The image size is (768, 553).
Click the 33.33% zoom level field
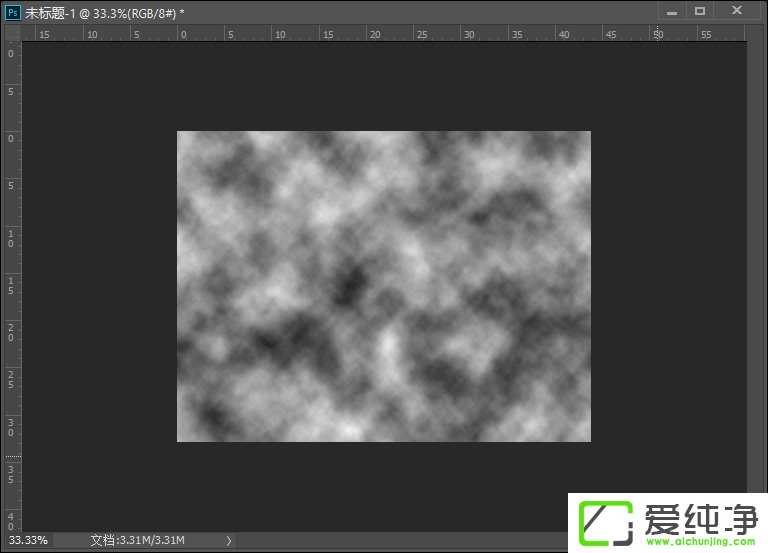(27, 540)
